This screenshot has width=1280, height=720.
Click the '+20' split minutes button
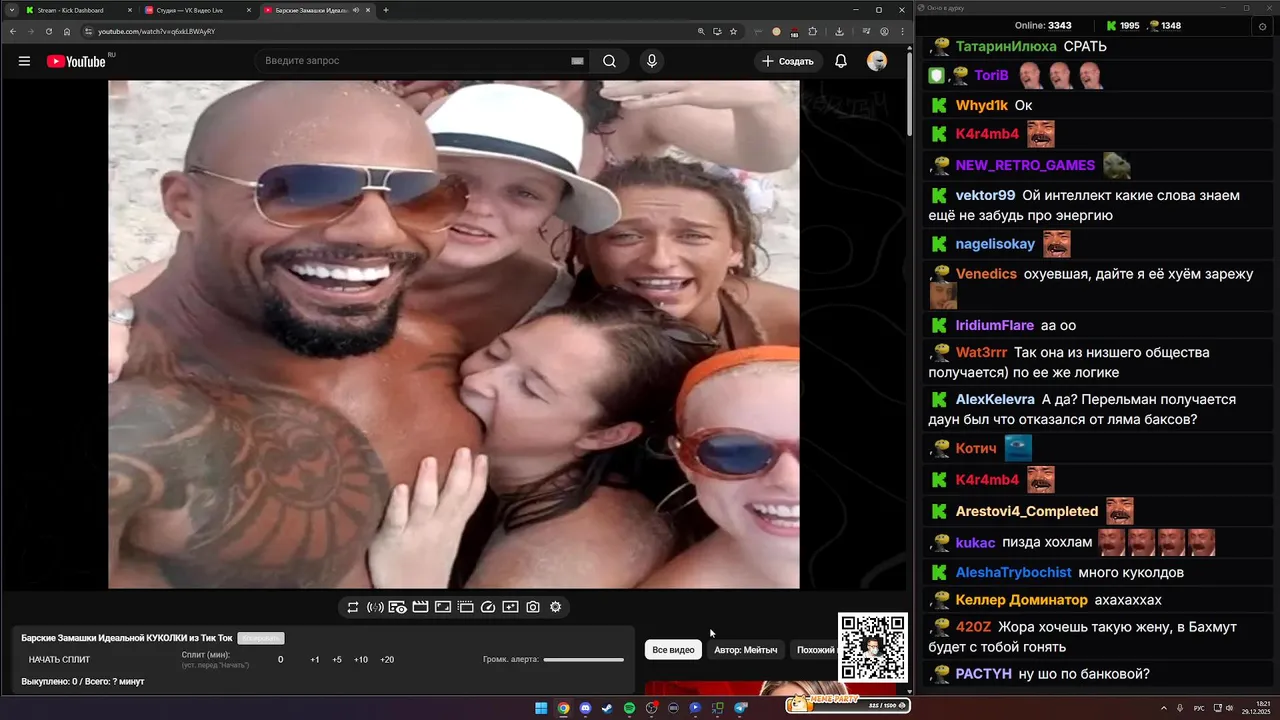tap(387, 659)
